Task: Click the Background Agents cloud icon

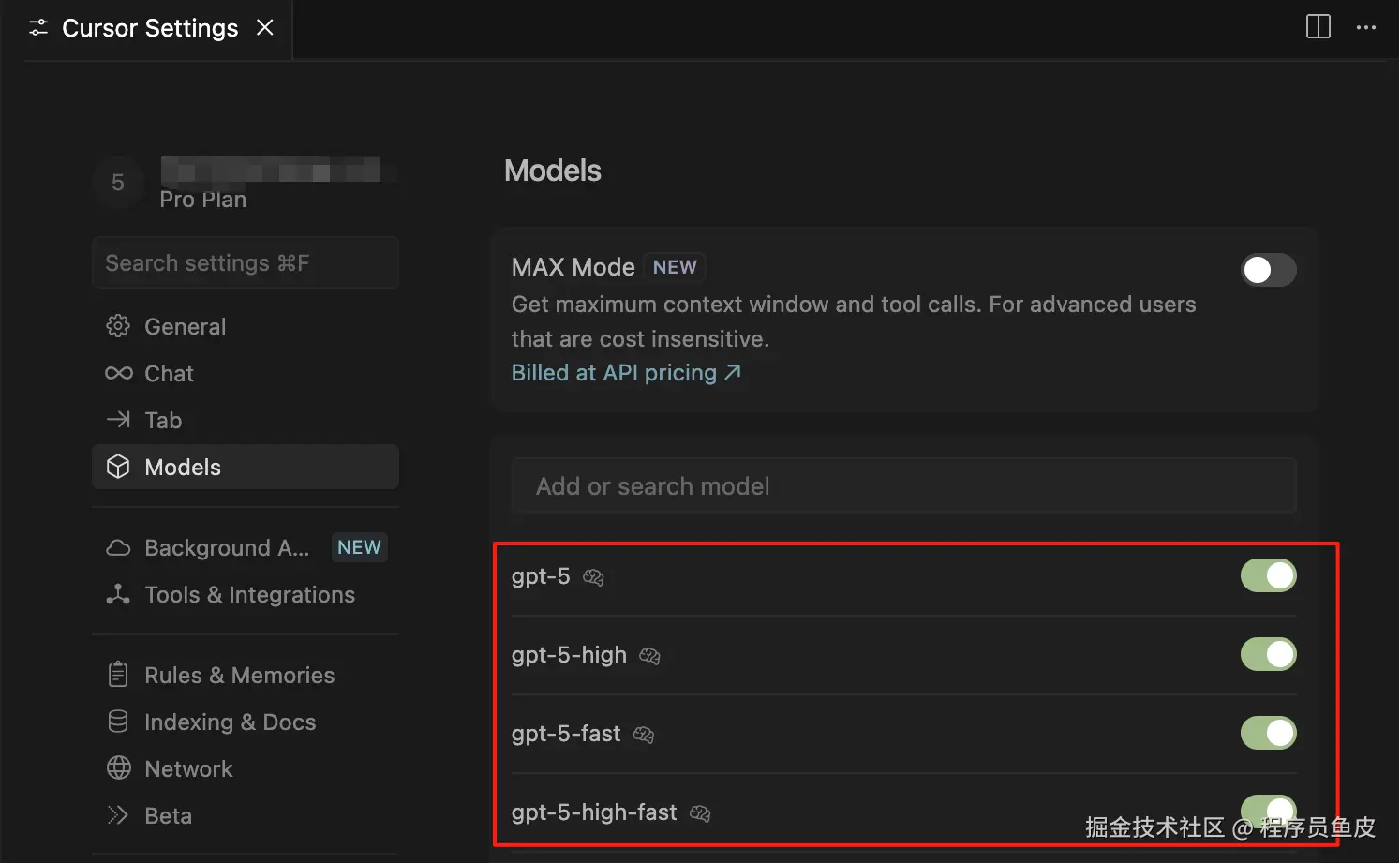Action: (118, 547)
